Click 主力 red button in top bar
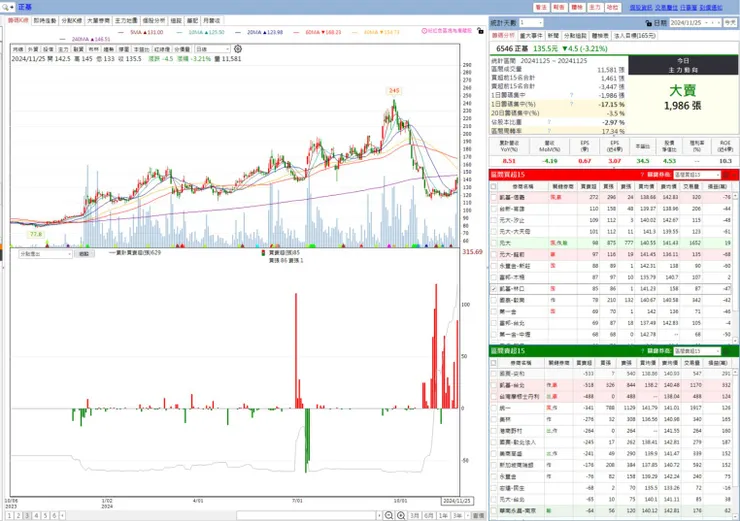 pyautogui.click(x=595, y=8)
